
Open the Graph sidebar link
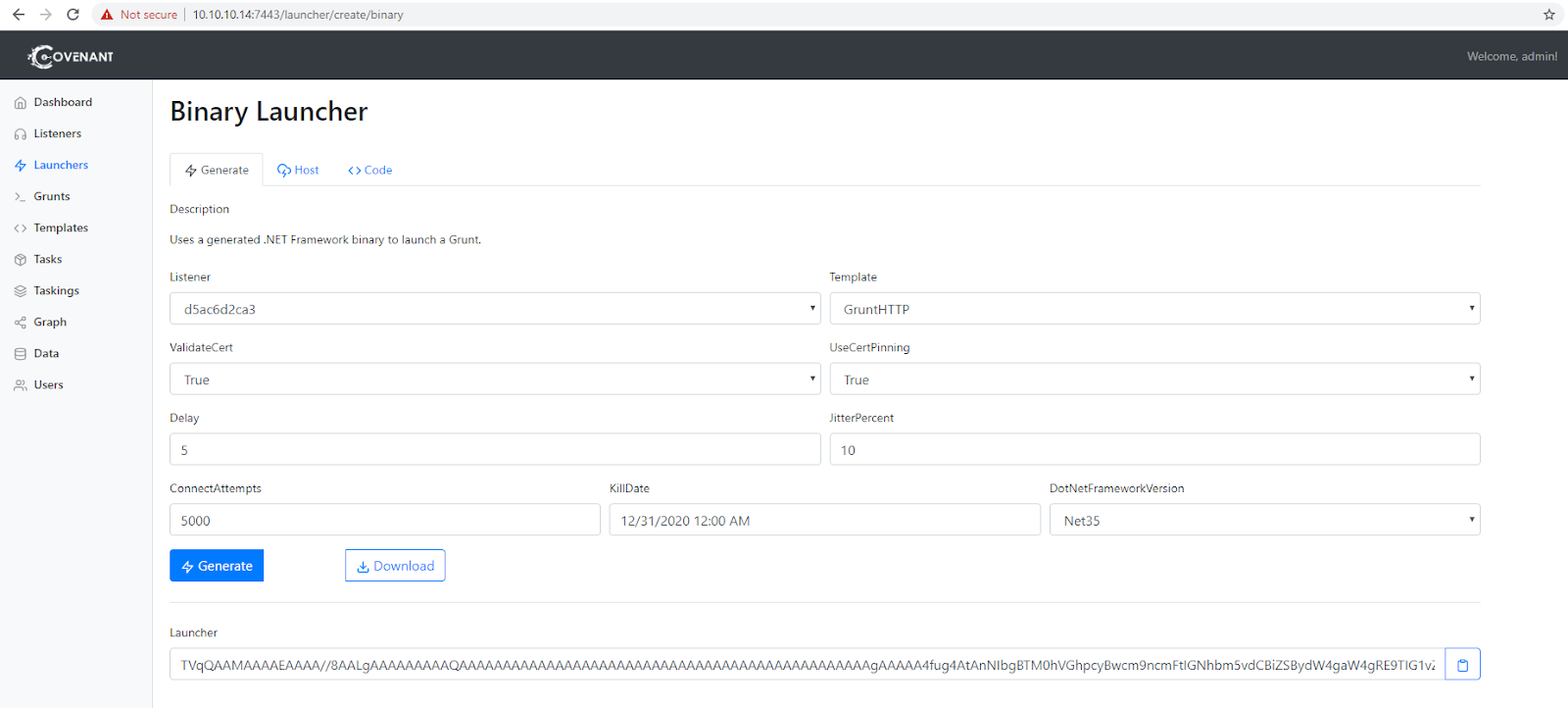(x=50, y=322)
